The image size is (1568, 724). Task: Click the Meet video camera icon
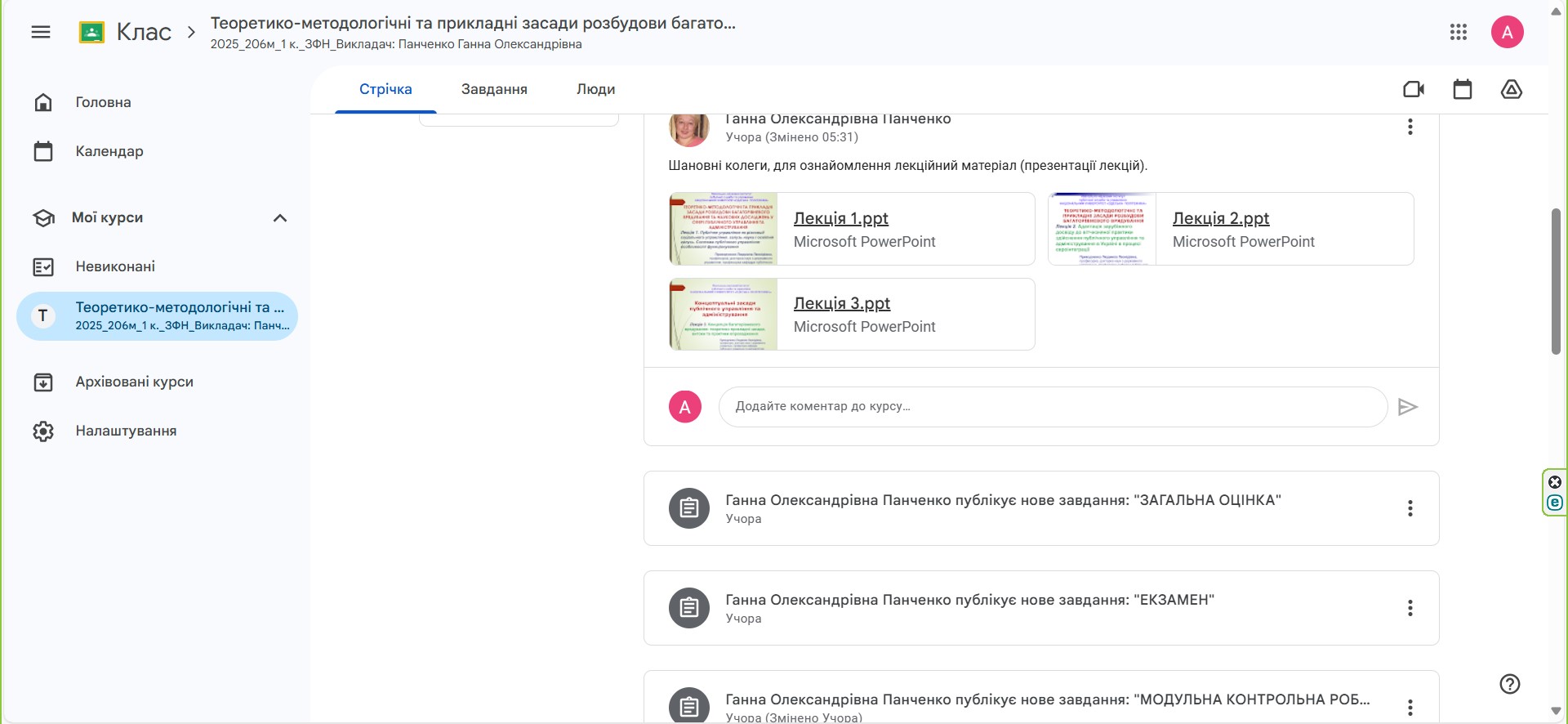1414,89
